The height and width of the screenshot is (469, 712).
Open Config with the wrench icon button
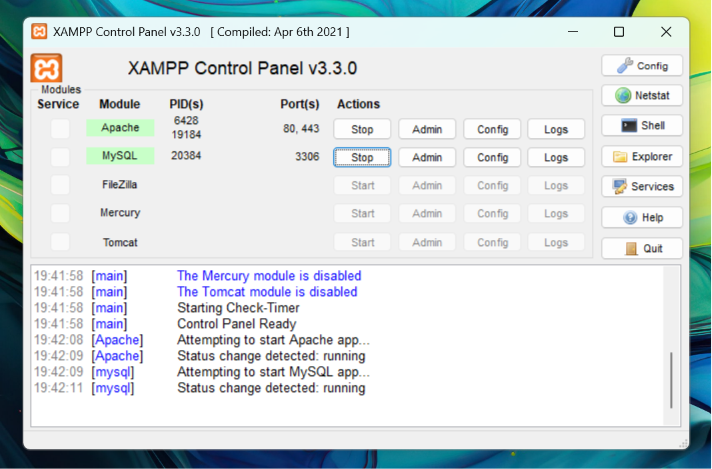coord(642,66)
